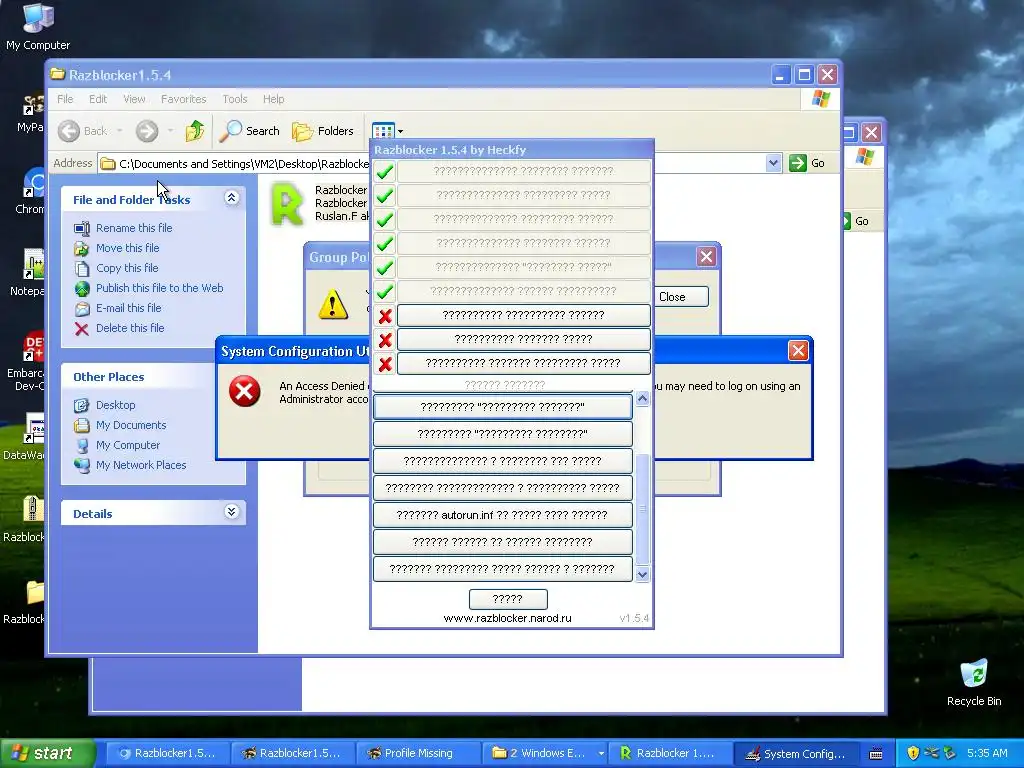Click the first enabled button beside red X
Image resolution: width=1024 pixels, height=768 pixels.
tap(524, 315)
